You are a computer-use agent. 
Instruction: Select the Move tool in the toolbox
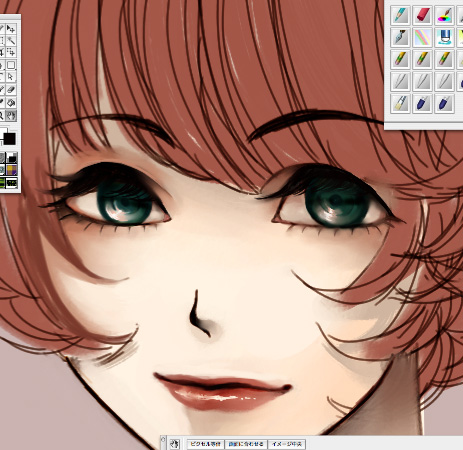(11, 29)
